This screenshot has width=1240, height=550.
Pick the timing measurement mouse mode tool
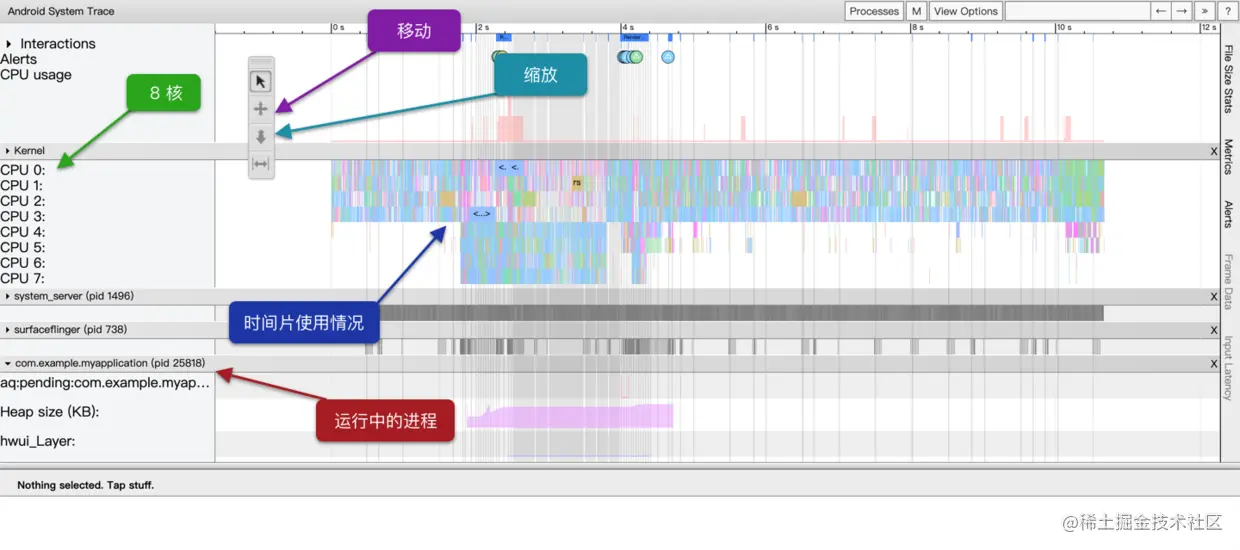pyautogui.click(x=261, y=164)
